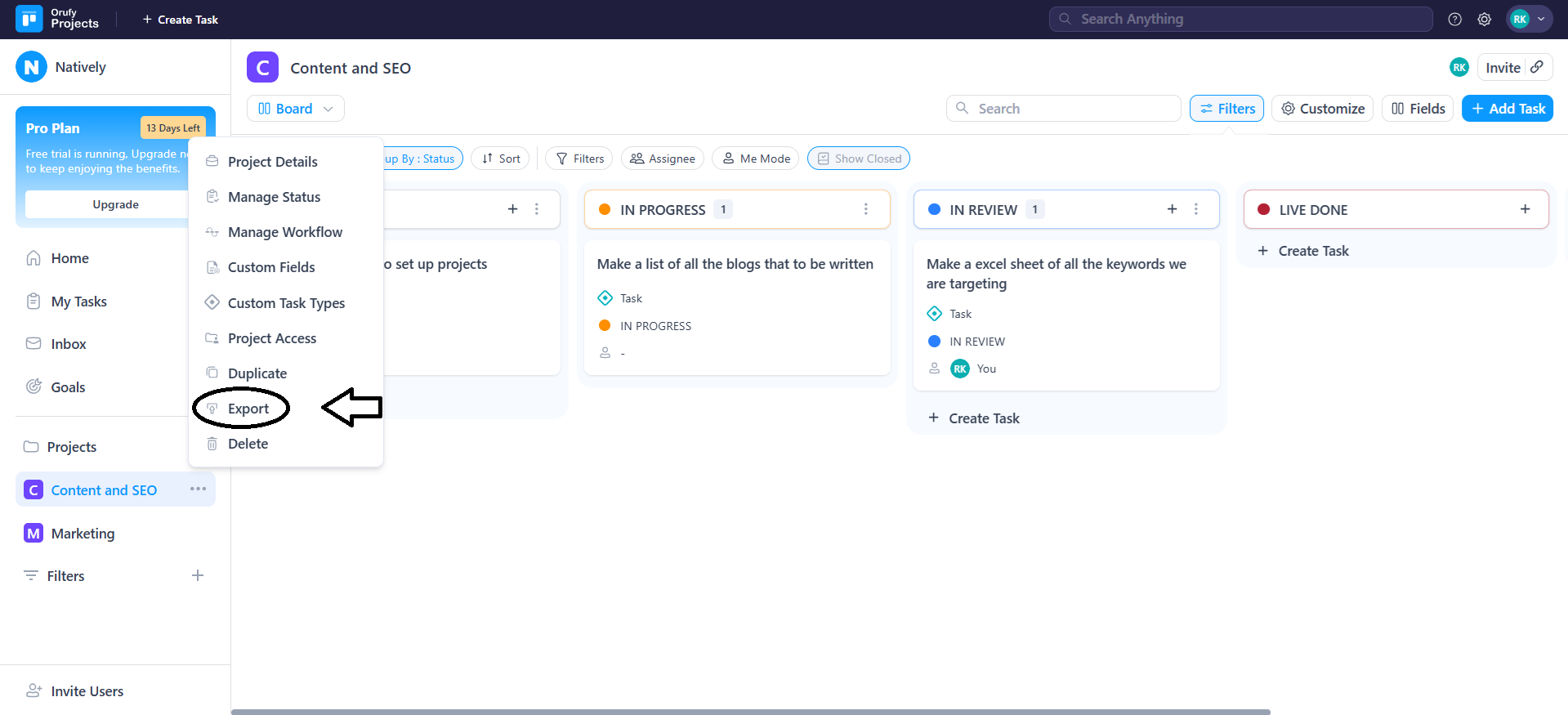This screenshot has height=715, width=1568.
Task: Click the three-dot menu beside Content and SEO
Action: pyautogui.click(x=198, y=489)
